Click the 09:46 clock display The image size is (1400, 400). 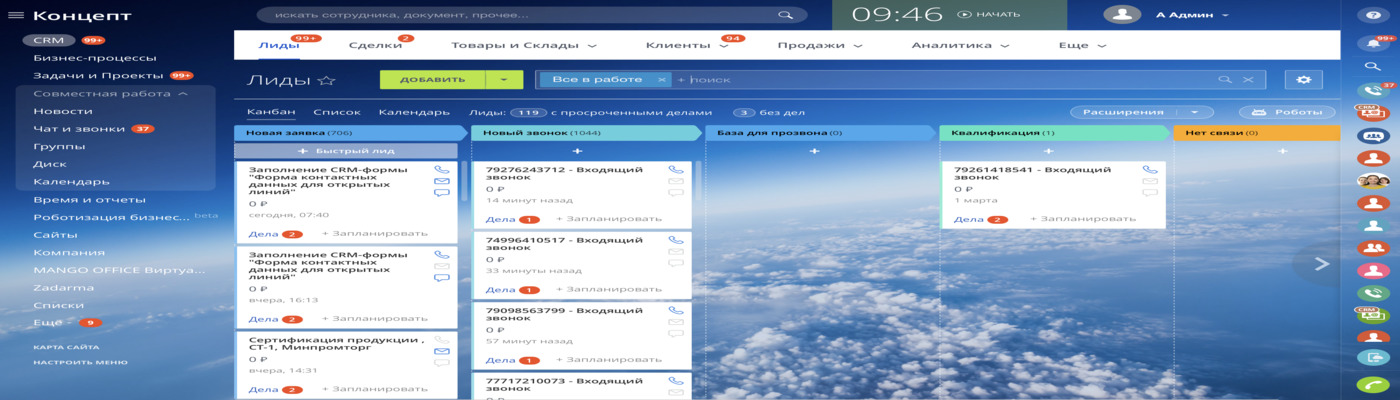click(x=897, y=14)
